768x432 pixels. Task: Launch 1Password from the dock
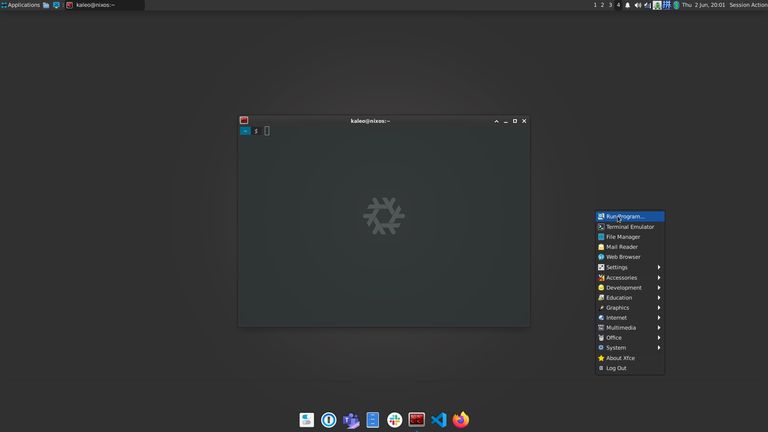[329, 420]
